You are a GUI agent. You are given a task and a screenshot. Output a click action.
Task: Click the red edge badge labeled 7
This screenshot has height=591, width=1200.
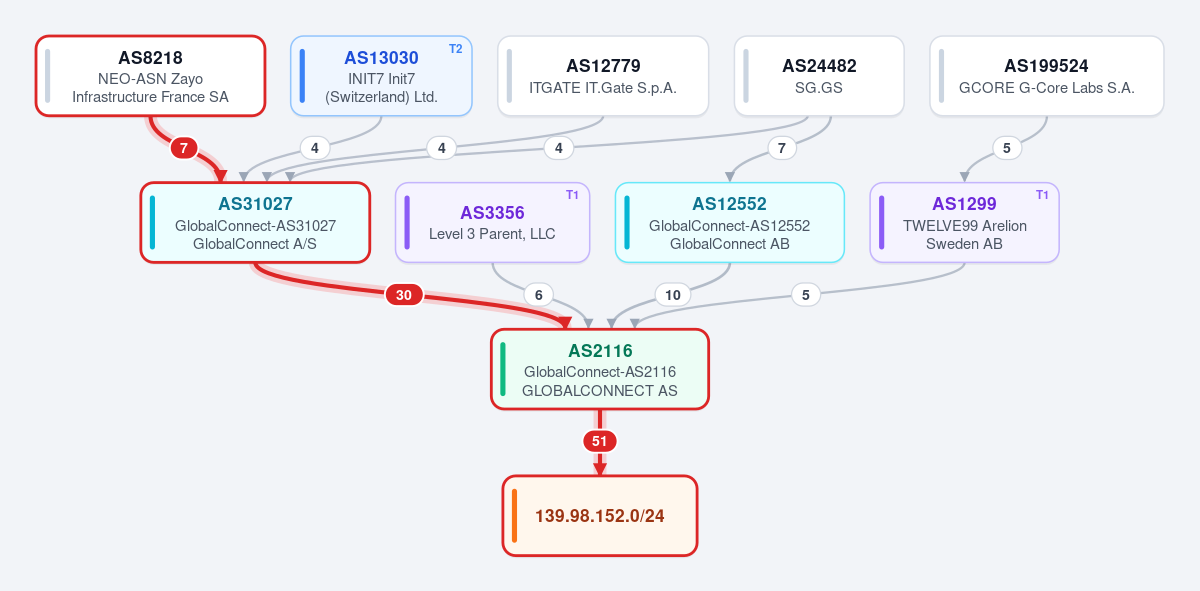(183, 148)
